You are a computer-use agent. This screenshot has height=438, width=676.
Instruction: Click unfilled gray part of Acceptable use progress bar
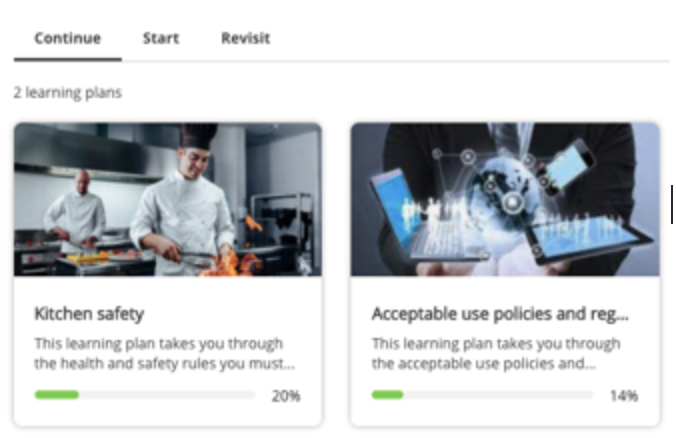(498, 395)
